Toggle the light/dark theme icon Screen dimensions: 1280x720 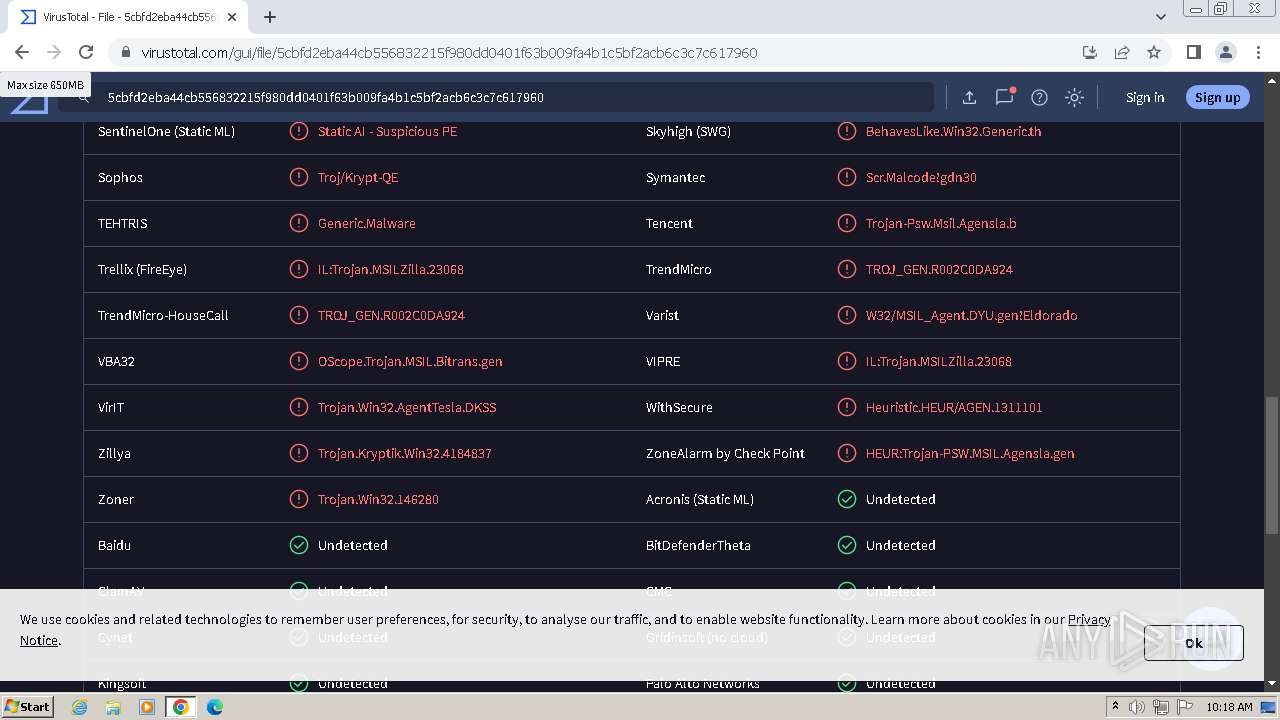(1074, 97)
